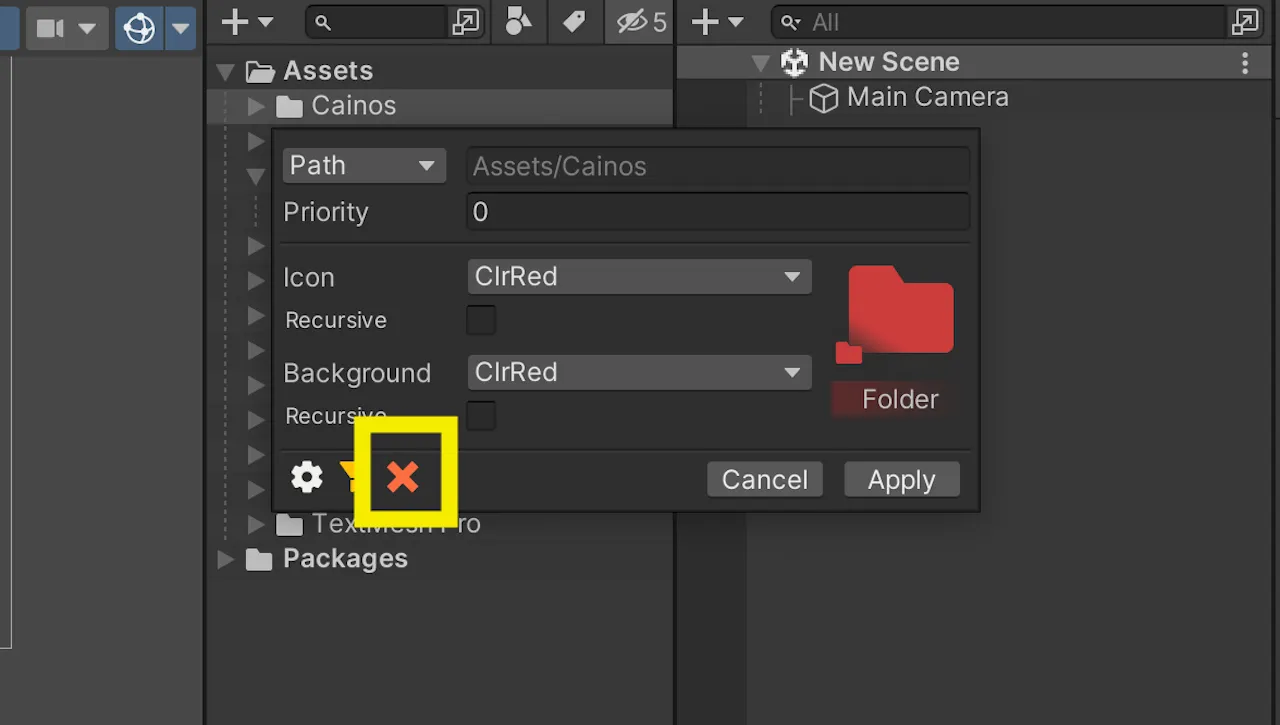Open the Icon ClrRed dropdown
Screen dimensions: 1280x725
click(x=639, y=277)
